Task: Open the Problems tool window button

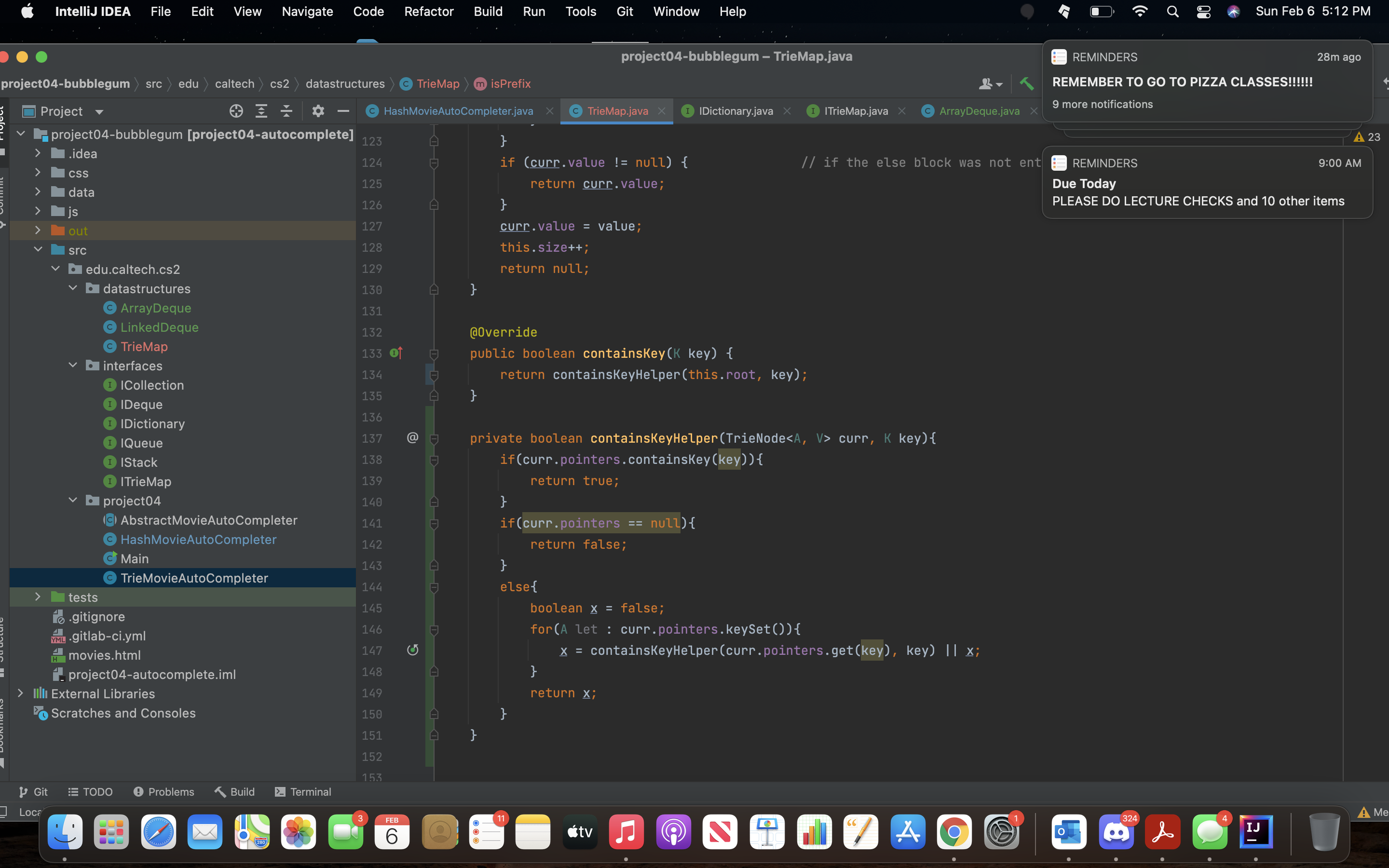Action: pyautogui.click(x=163, y=792)
